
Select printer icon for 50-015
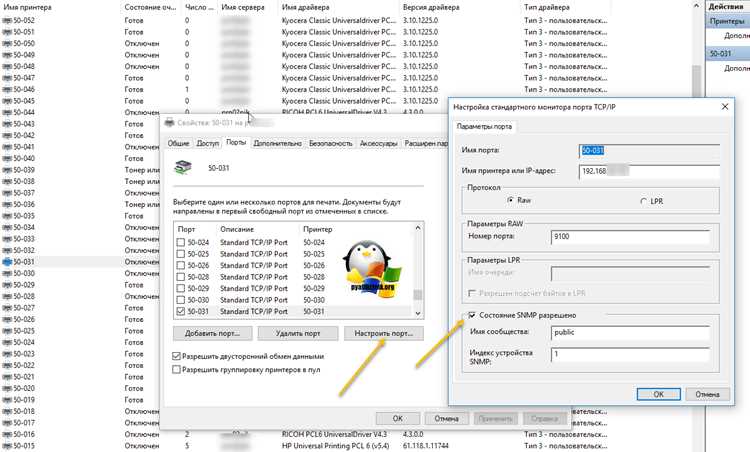tap(7, 446)
